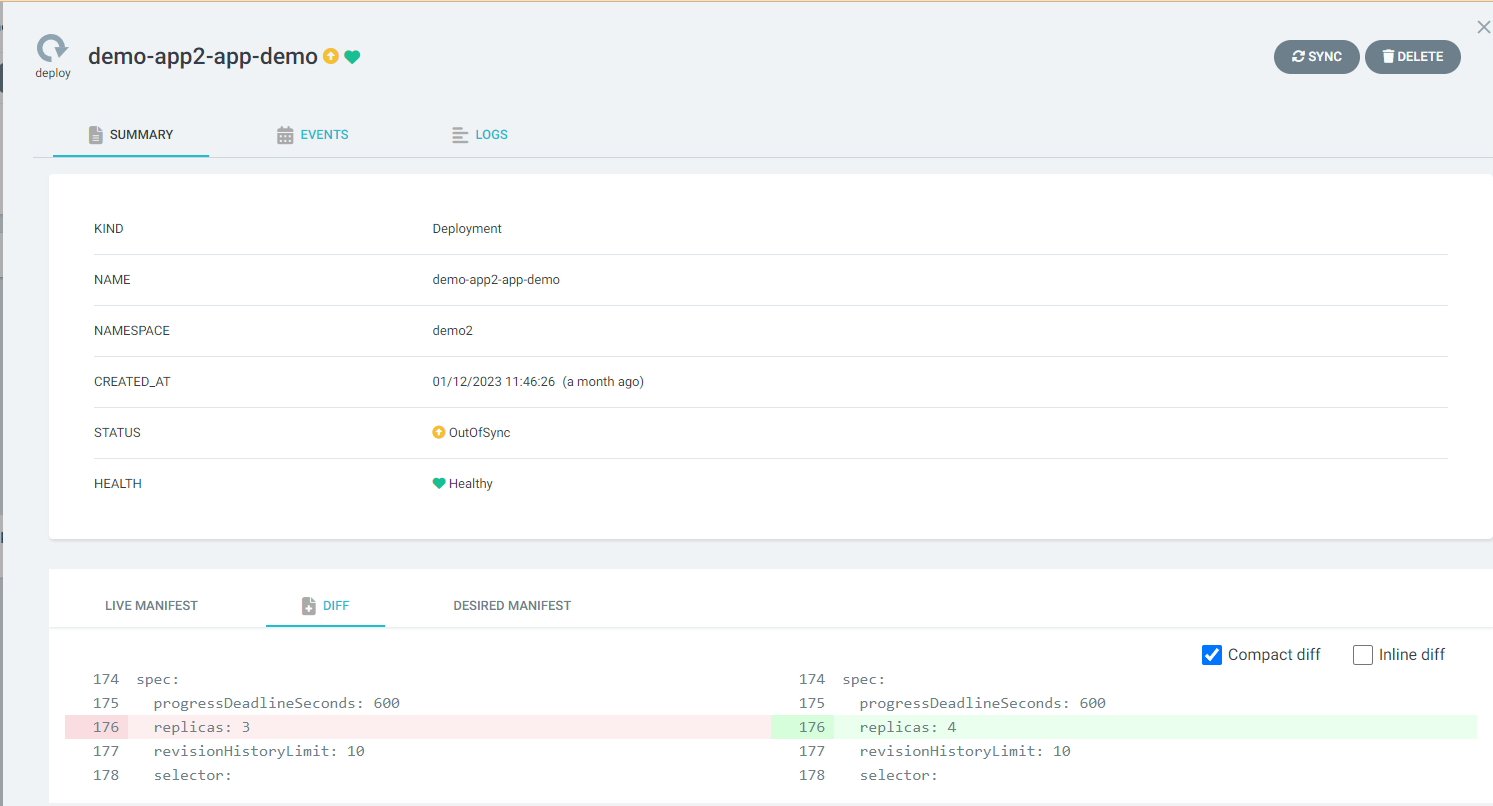Click right diff line revisionHistoryLimit: 10
The width and height of the screenshot is (1493, 806).
965,751
